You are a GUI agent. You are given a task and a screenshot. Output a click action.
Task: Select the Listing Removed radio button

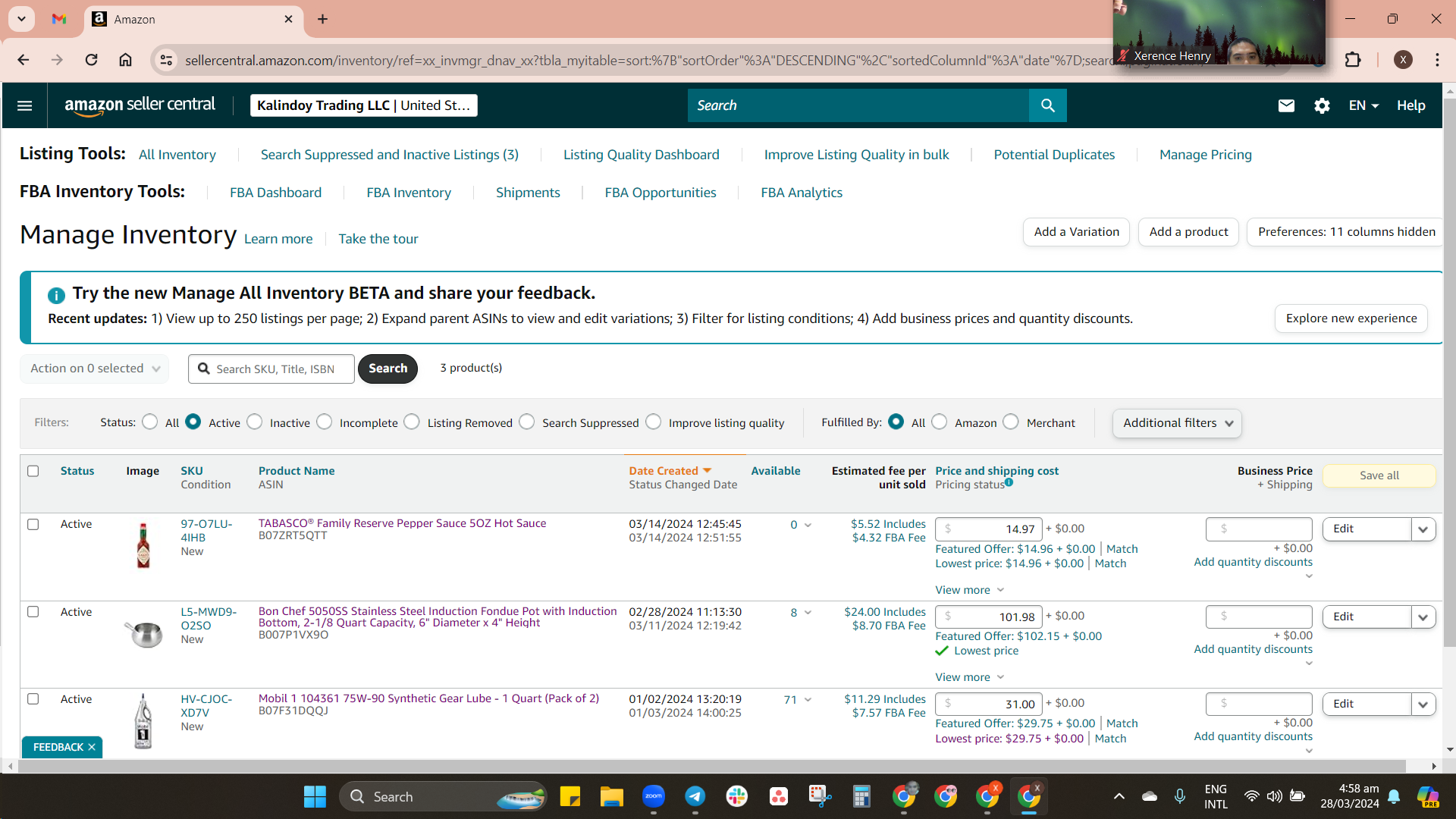[x=412, y=422]
